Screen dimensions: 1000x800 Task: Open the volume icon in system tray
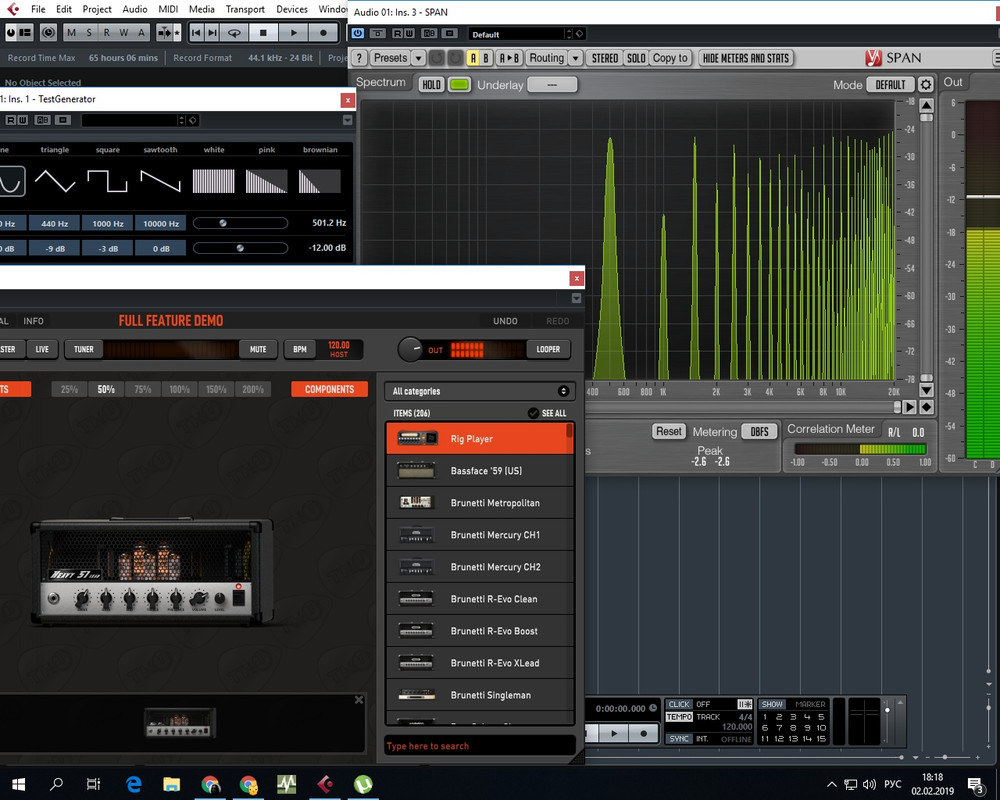pyautogui.click(x=869, y=784)
